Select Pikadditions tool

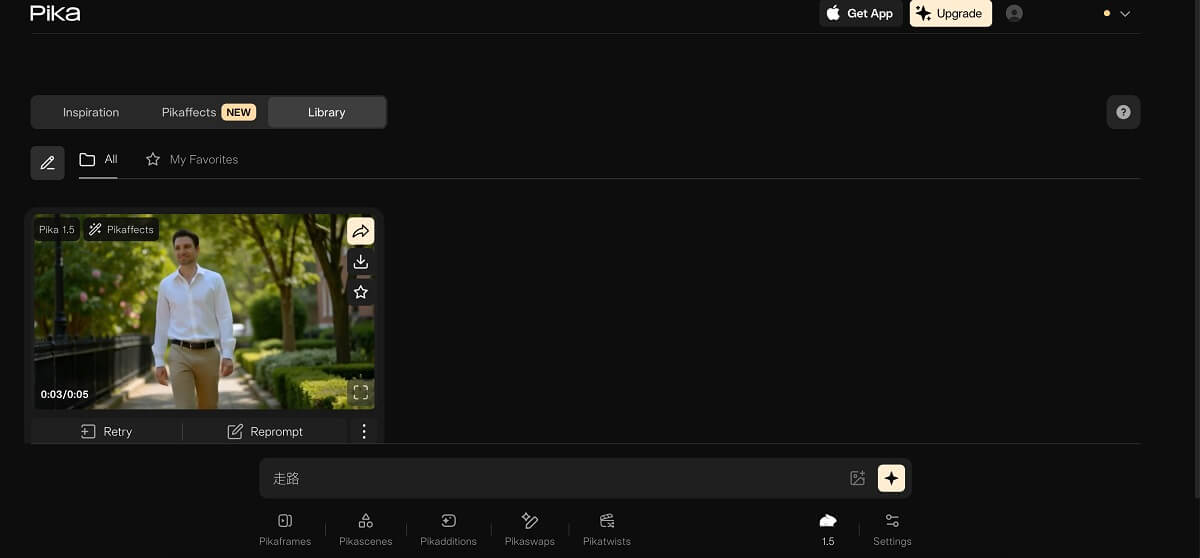tap(448, 529)
